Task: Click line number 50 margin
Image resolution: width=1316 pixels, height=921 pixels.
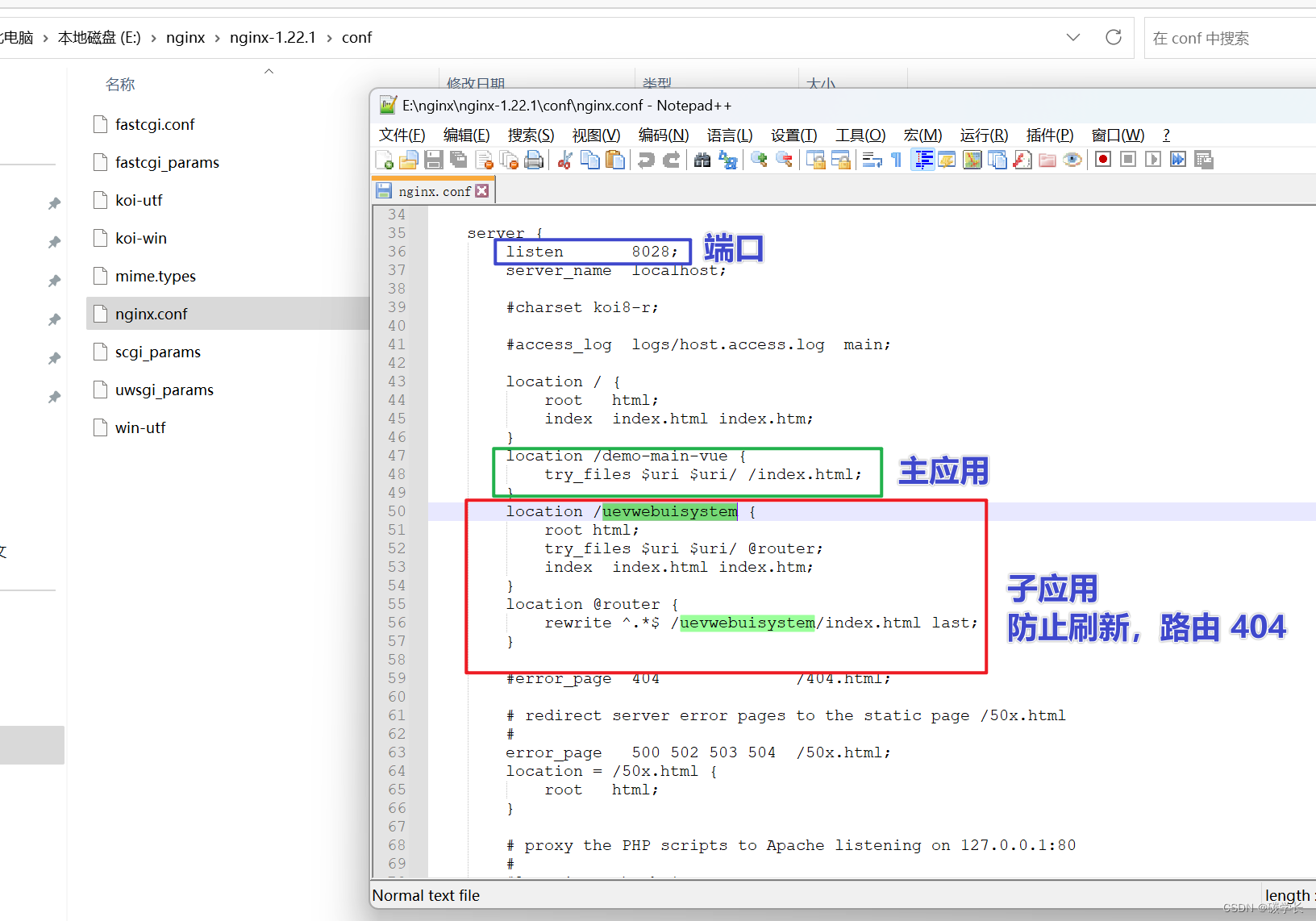Action: [397, 511]
